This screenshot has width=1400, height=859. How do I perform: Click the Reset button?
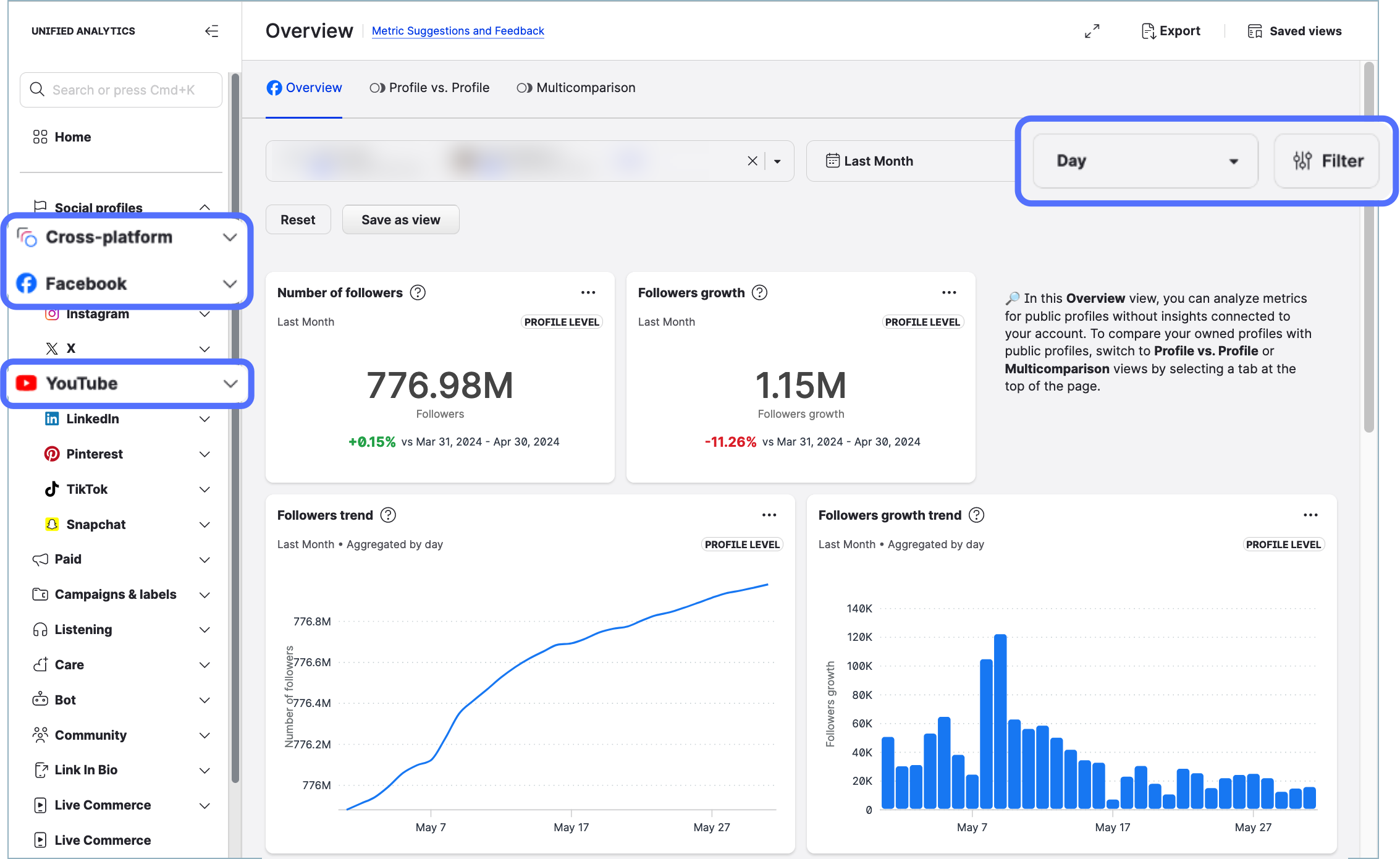pos(298,220)
